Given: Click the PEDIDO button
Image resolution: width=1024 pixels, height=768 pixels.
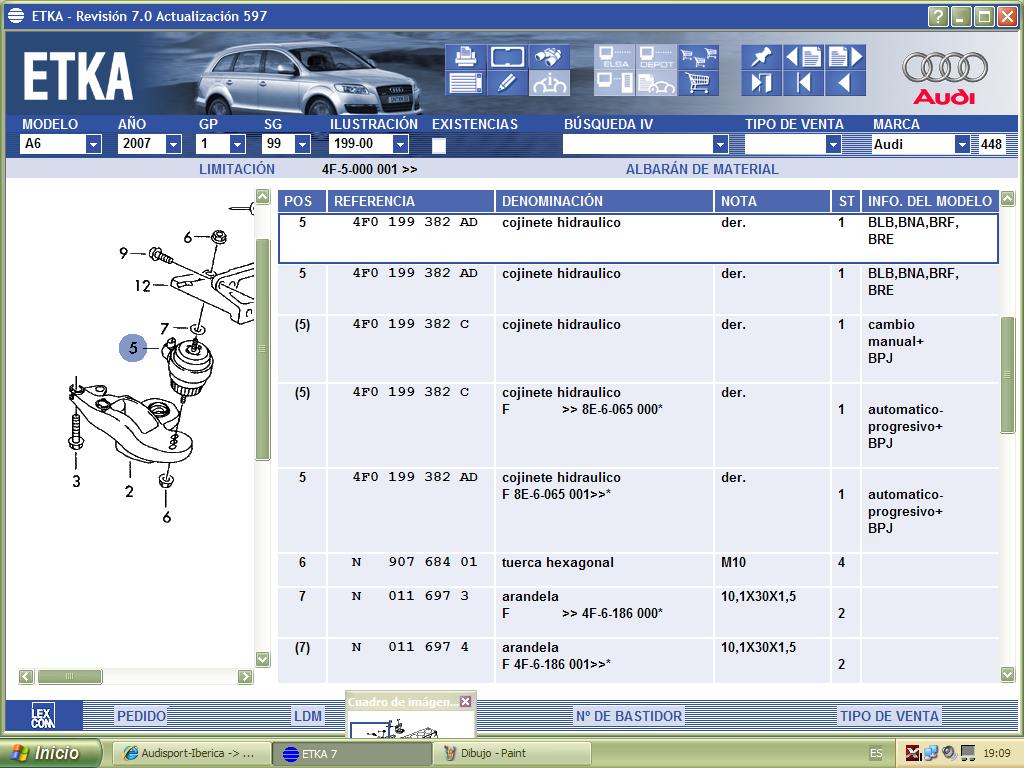Looking at the screenshot, I should [141, 716].
